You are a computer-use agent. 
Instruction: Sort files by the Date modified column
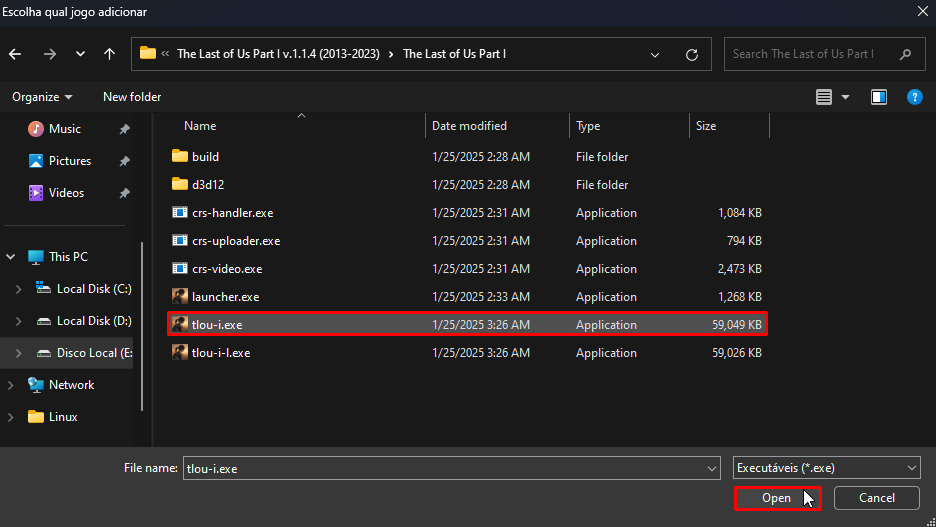[469, 126]
